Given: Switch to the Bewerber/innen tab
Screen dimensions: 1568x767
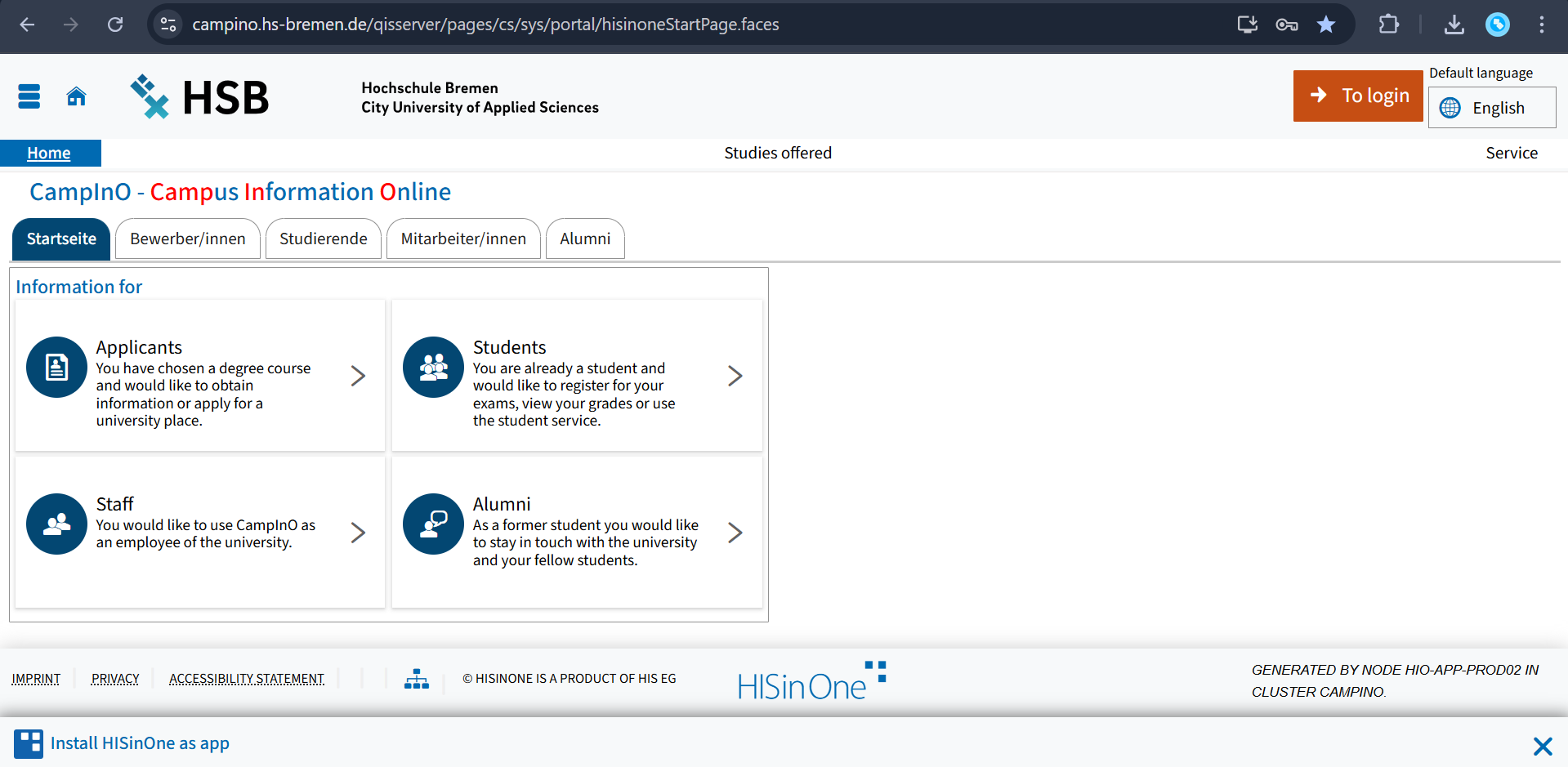Looking at the screenshot, I should [x=187, y=239].
